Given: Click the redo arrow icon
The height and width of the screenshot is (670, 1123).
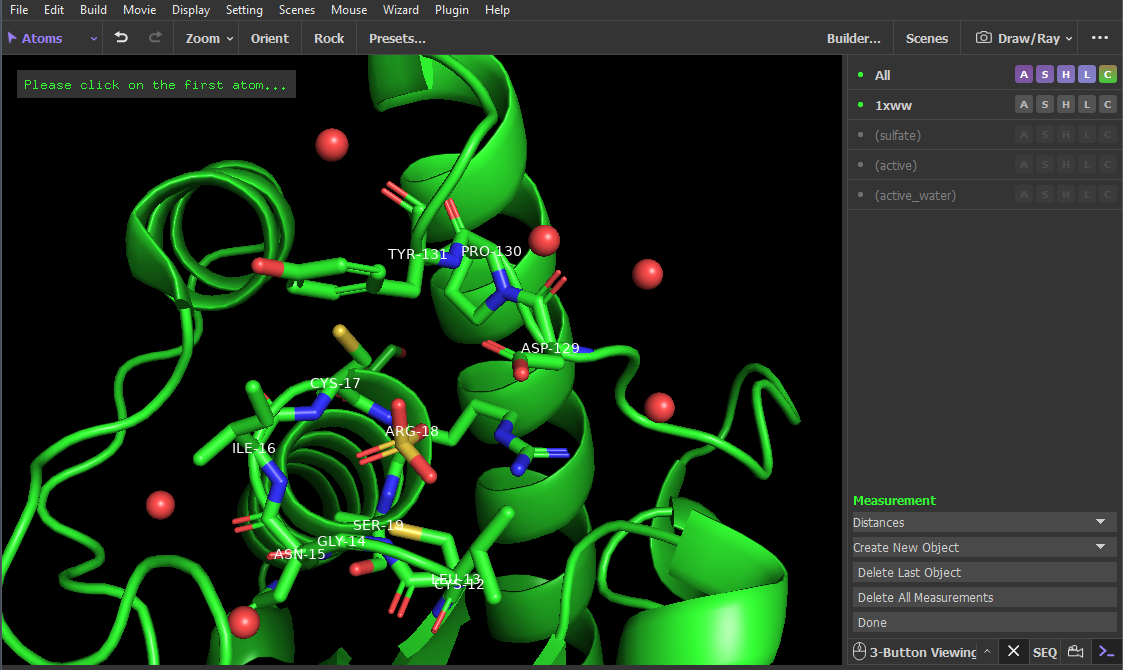Looking at the screenshot, I should tap(155, 38).
